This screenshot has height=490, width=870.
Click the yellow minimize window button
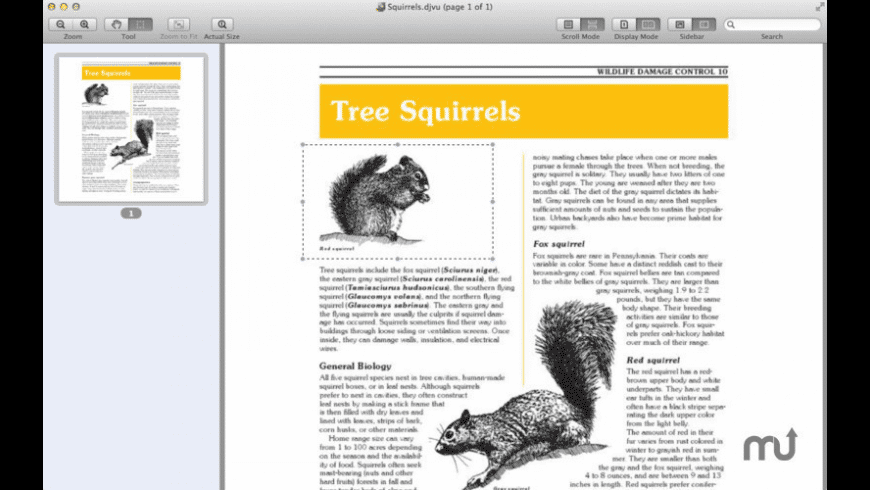click(x=64, y=7)
